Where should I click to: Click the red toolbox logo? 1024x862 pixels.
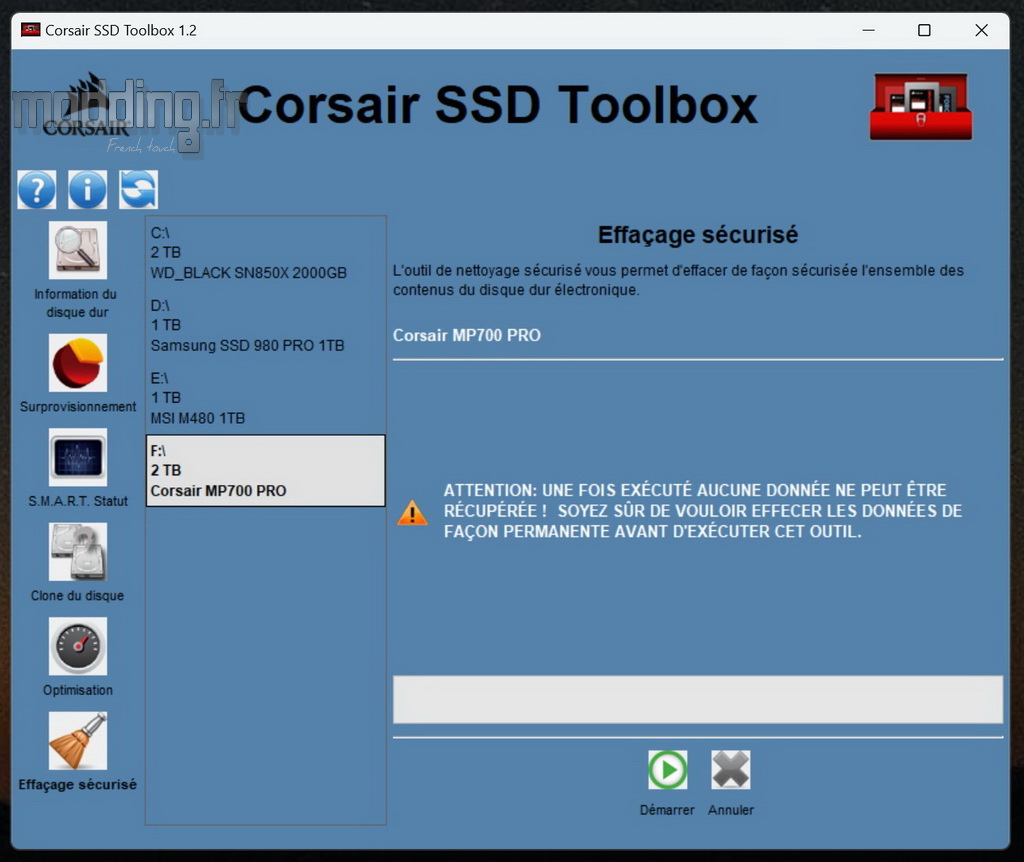pos(921,106)
